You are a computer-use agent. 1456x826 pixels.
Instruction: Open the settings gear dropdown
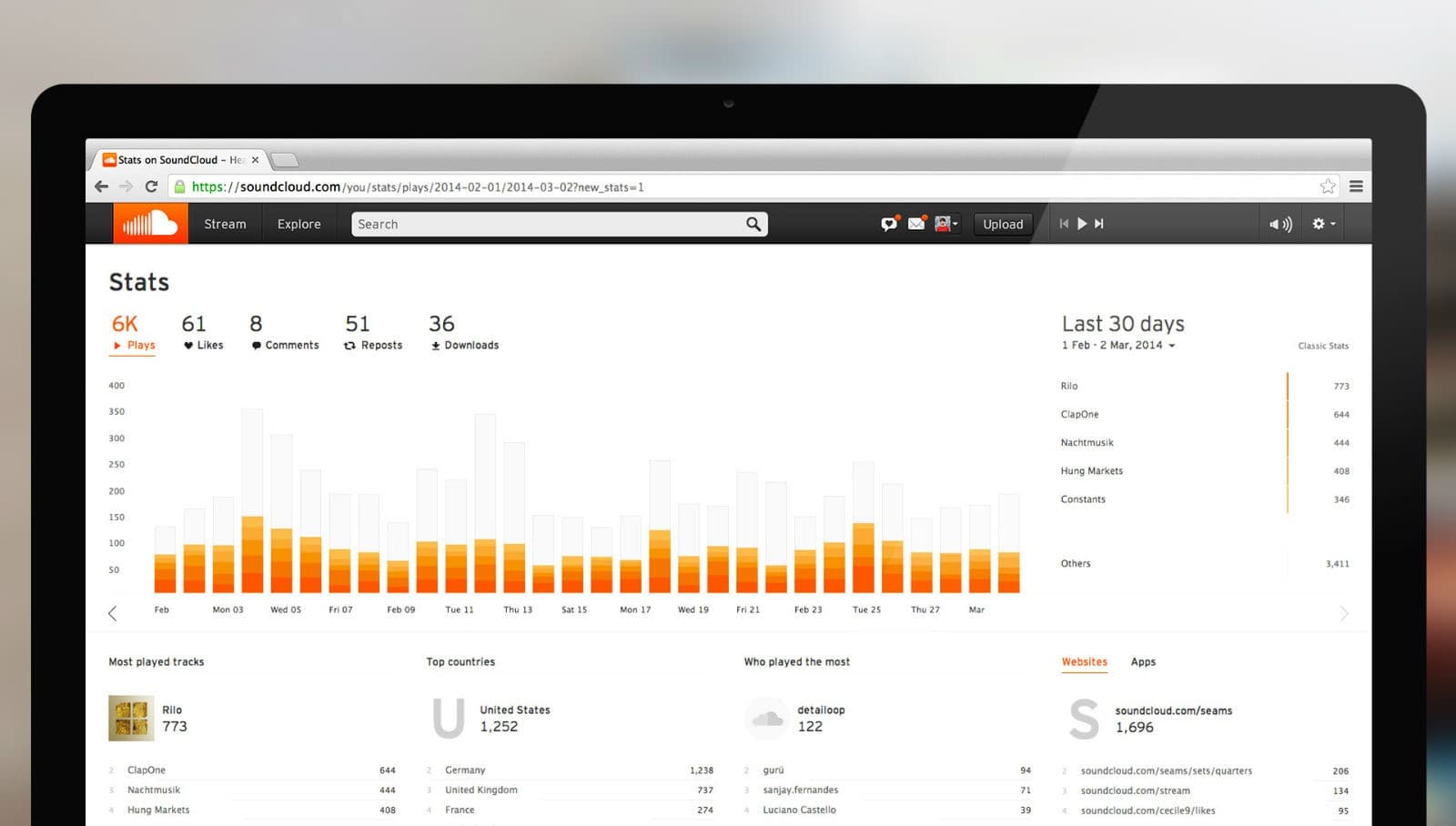[1323, 224]
